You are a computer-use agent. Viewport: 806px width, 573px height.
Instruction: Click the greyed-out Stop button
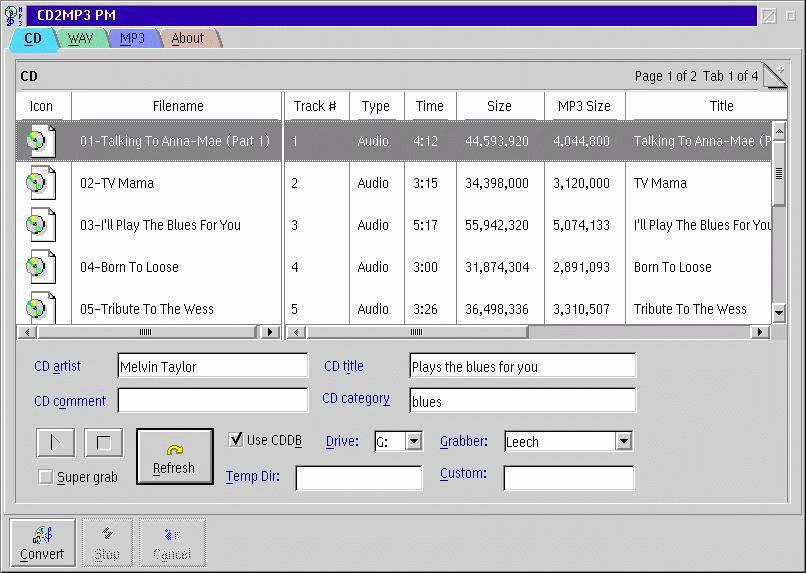[x=107, y=543]
